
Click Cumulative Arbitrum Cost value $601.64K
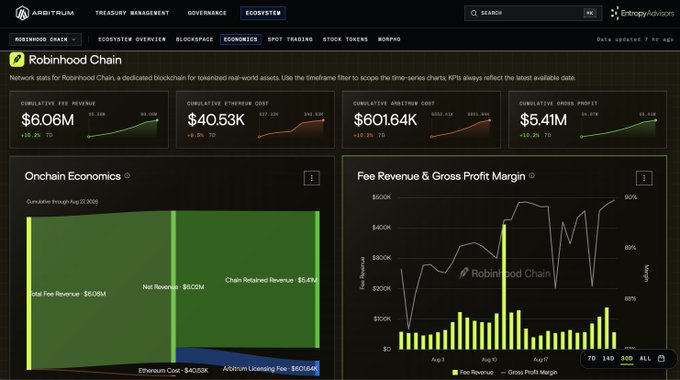tap(385, 120)
